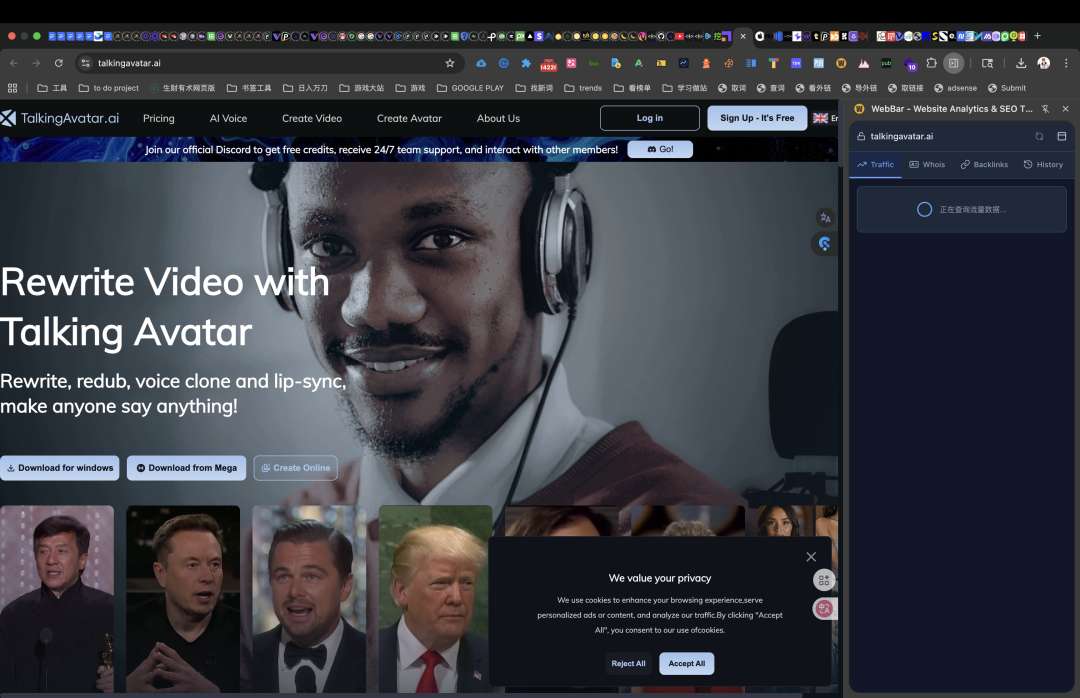The image size is (1080, 698).
Task: Open the AI Voice menu item
Action: [x=228, y=119]
